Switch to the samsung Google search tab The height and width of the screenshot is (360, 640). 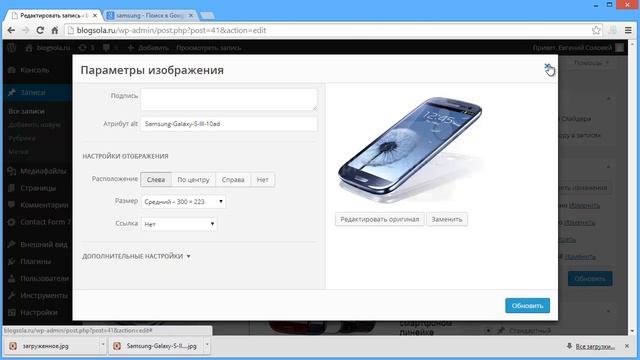(150, 16)
